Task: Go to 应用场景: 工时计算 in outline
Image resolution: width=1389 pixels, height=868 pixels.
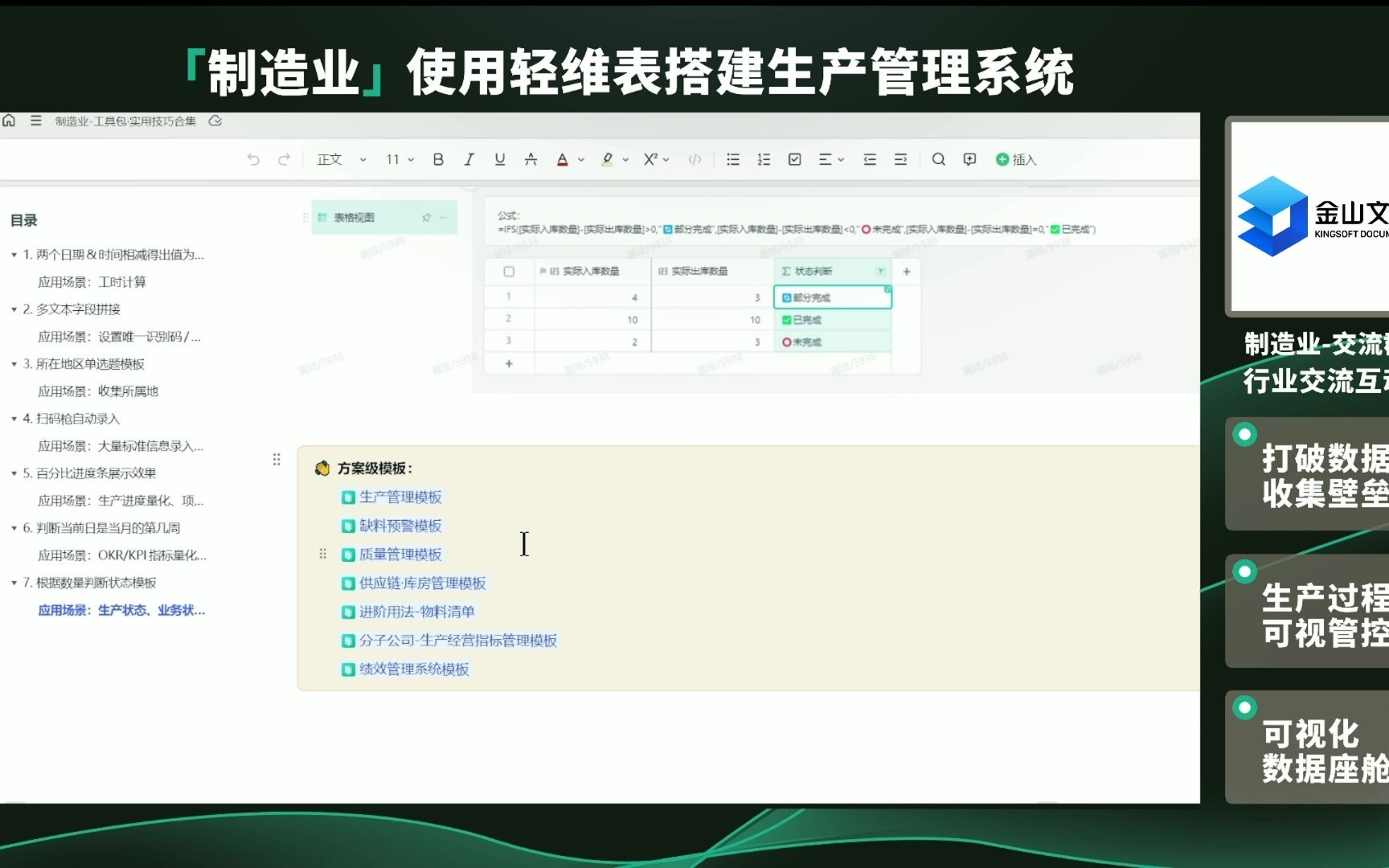Action: pyautogui.click(x=92, y=282)
